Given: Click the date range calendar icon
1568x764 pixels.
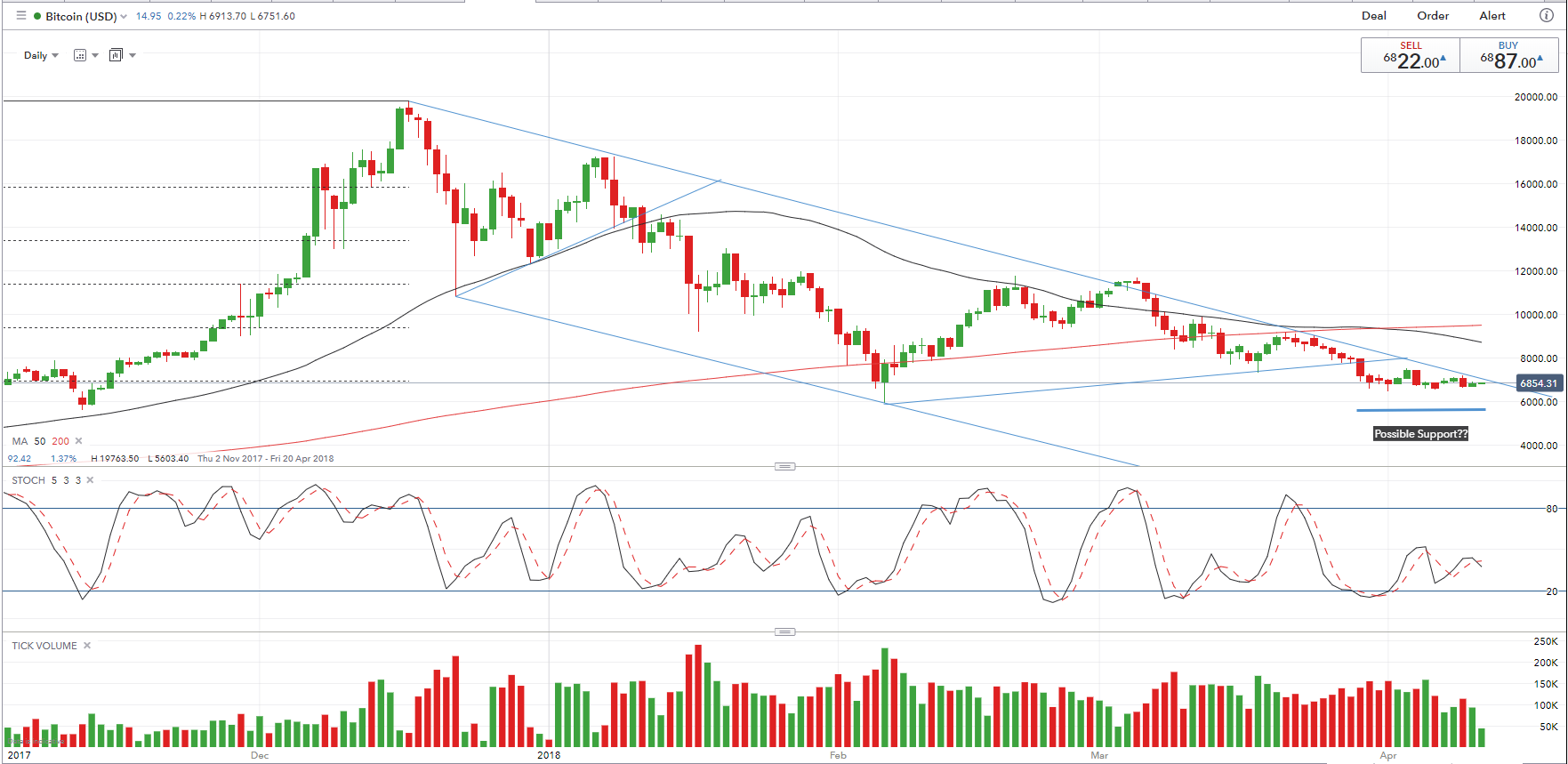Looking at the screenshot, I should pyautogui.click(x=80, y=55).
